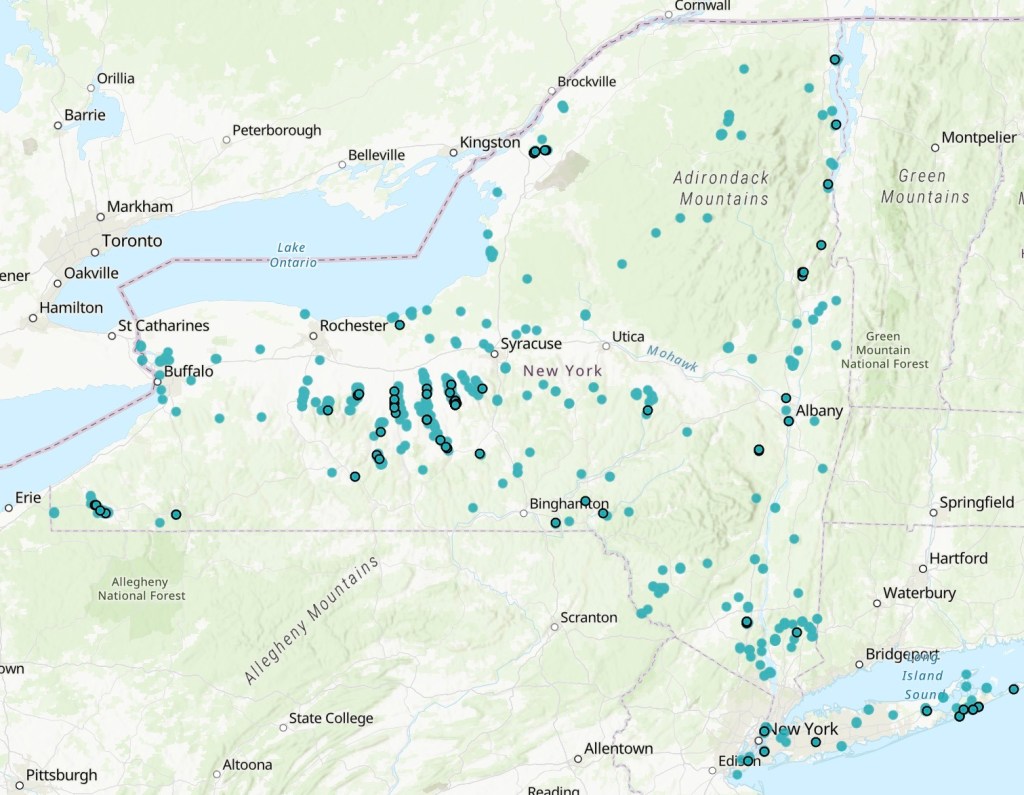
Task: Click the Adirondack Mountains label
Action: pyautogui.click(x=721, y=188)
